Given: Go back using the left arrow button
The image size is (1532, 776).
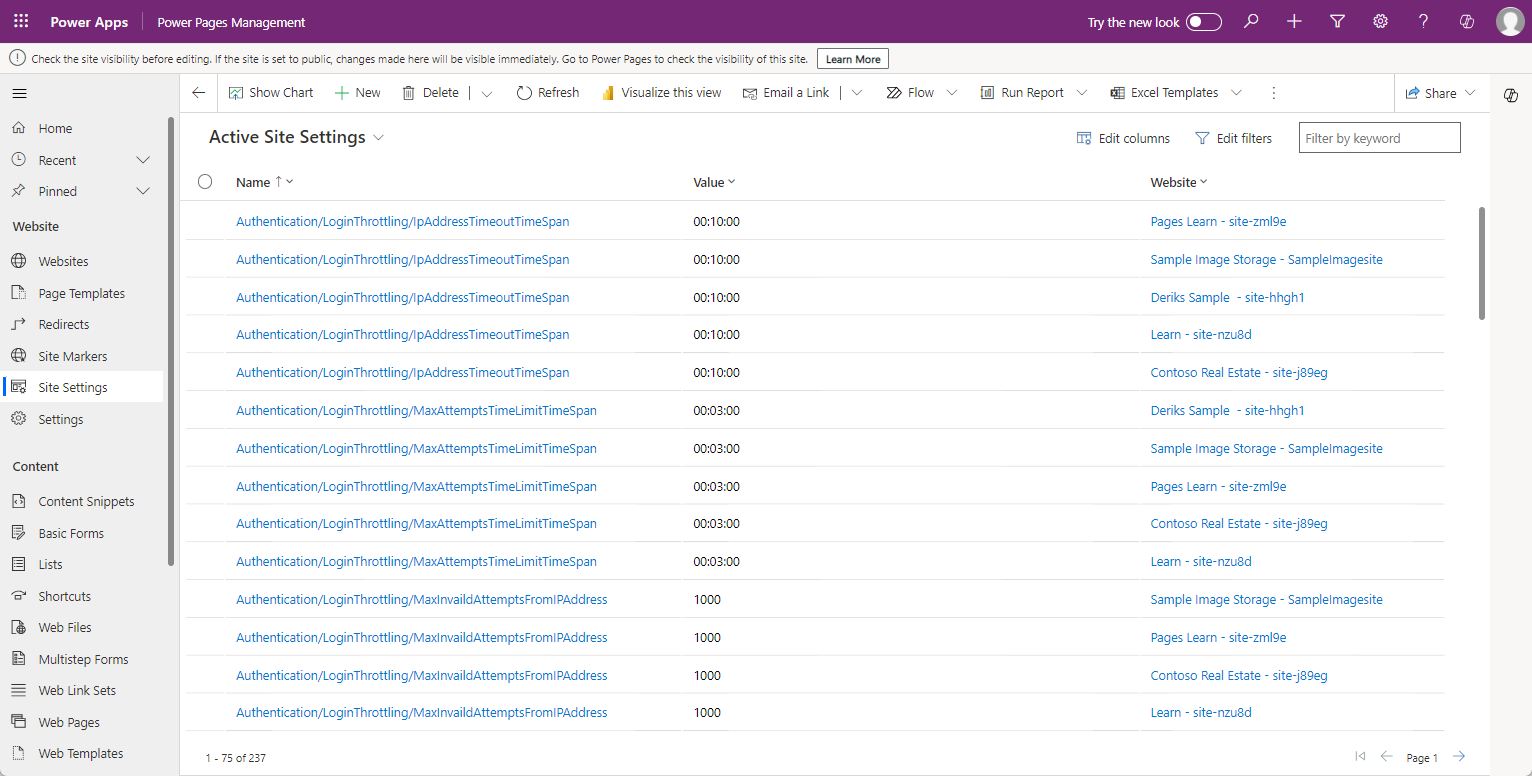Looking at the screenshot, I should [198, 93].
